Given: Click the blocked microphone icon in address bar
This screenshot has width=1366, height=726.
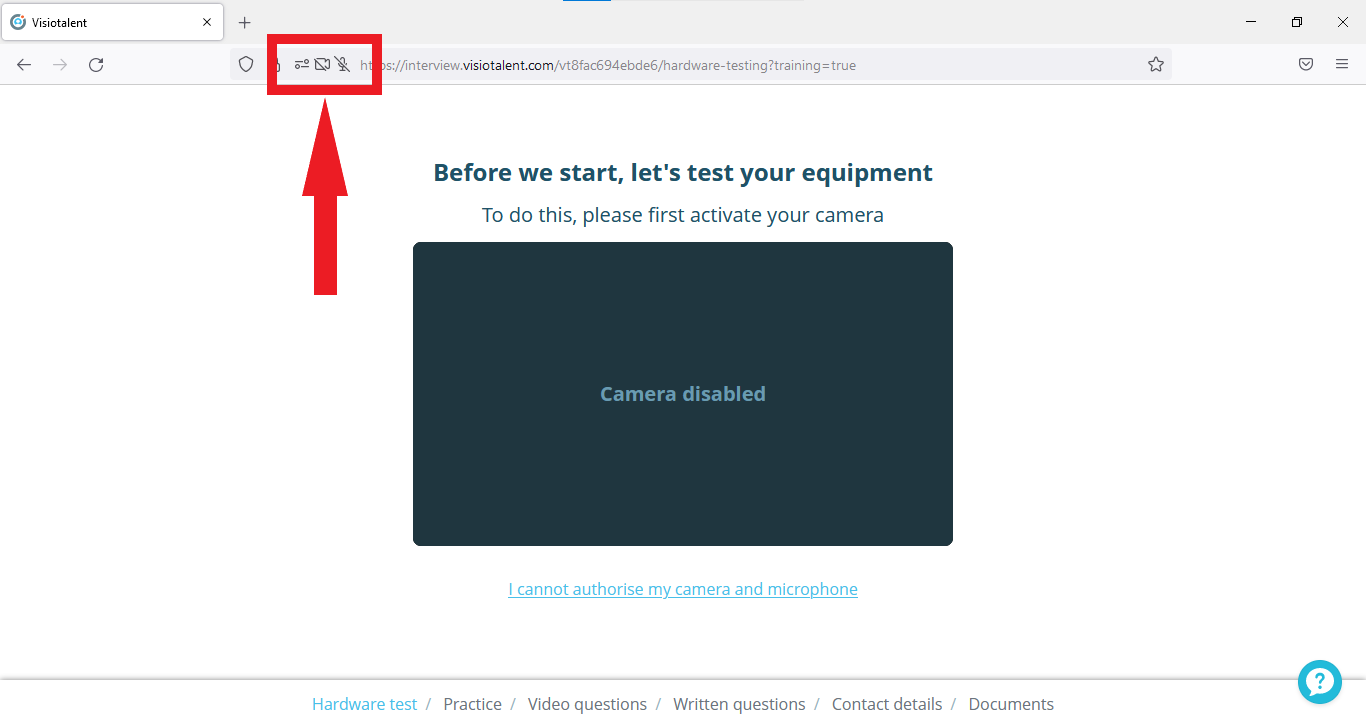Looking at the screenshot, I should point(342,65).
